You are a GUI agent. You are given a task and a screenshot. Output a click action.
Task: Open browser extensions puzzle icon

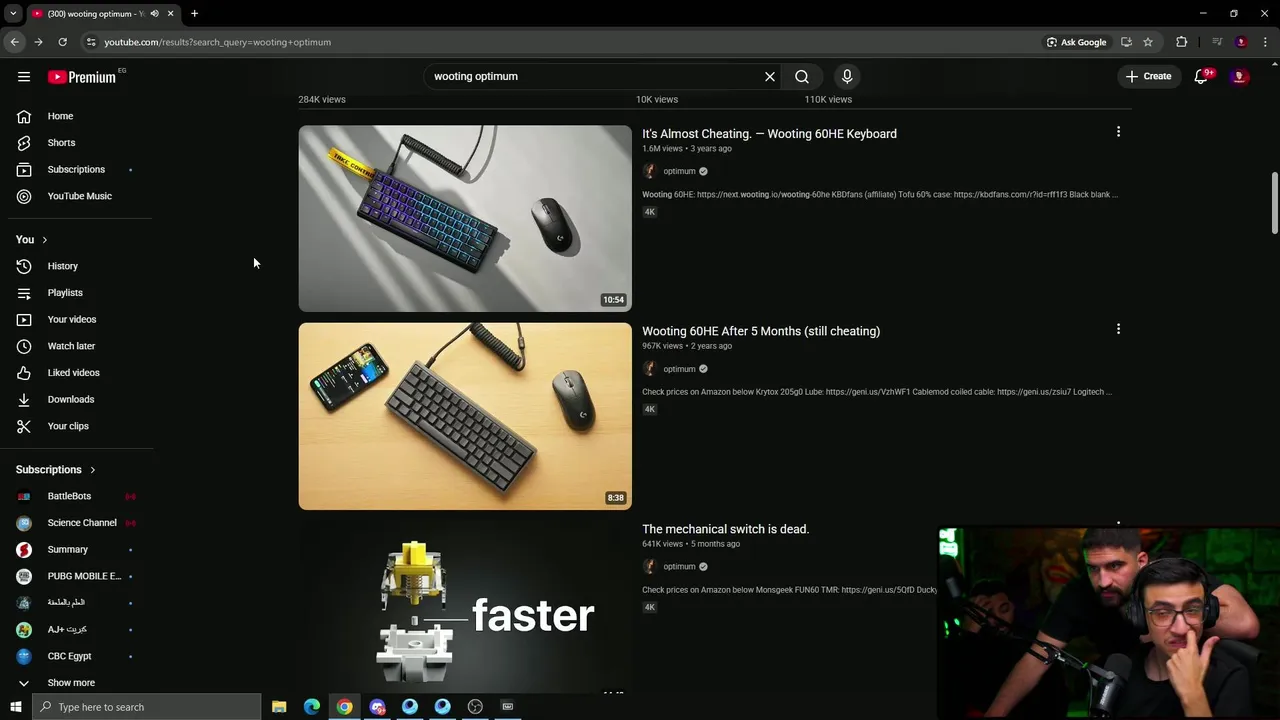[x=1182, y=42]
